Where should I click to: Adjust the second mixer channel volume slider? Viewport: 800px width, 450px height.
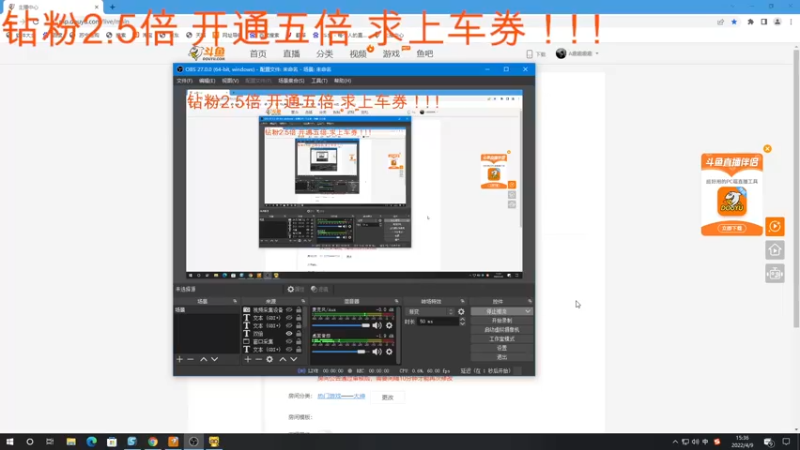pyautogui.click(x=341, y=352)
